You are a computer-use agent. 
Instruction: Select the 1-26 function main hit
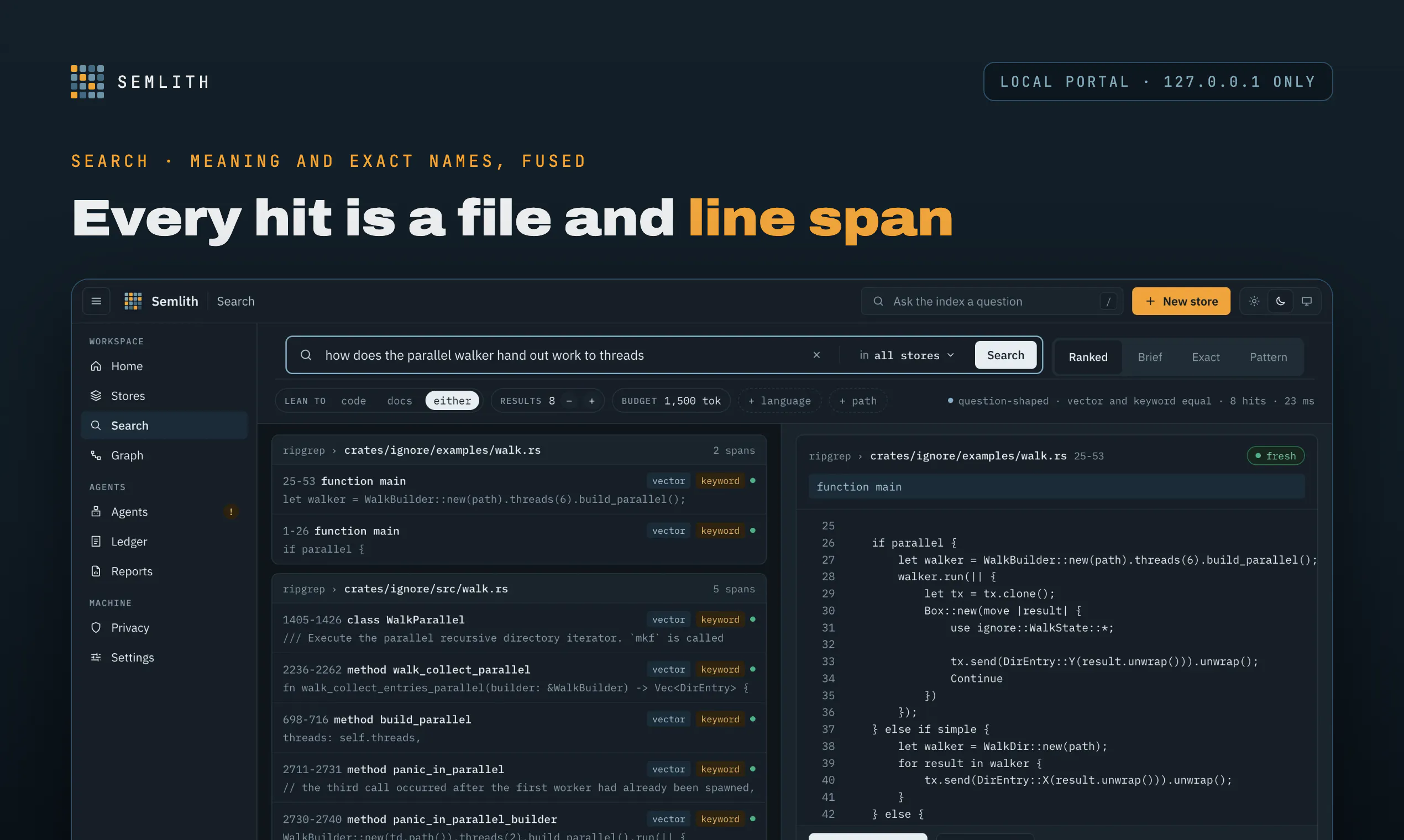[x=518, y=539]
